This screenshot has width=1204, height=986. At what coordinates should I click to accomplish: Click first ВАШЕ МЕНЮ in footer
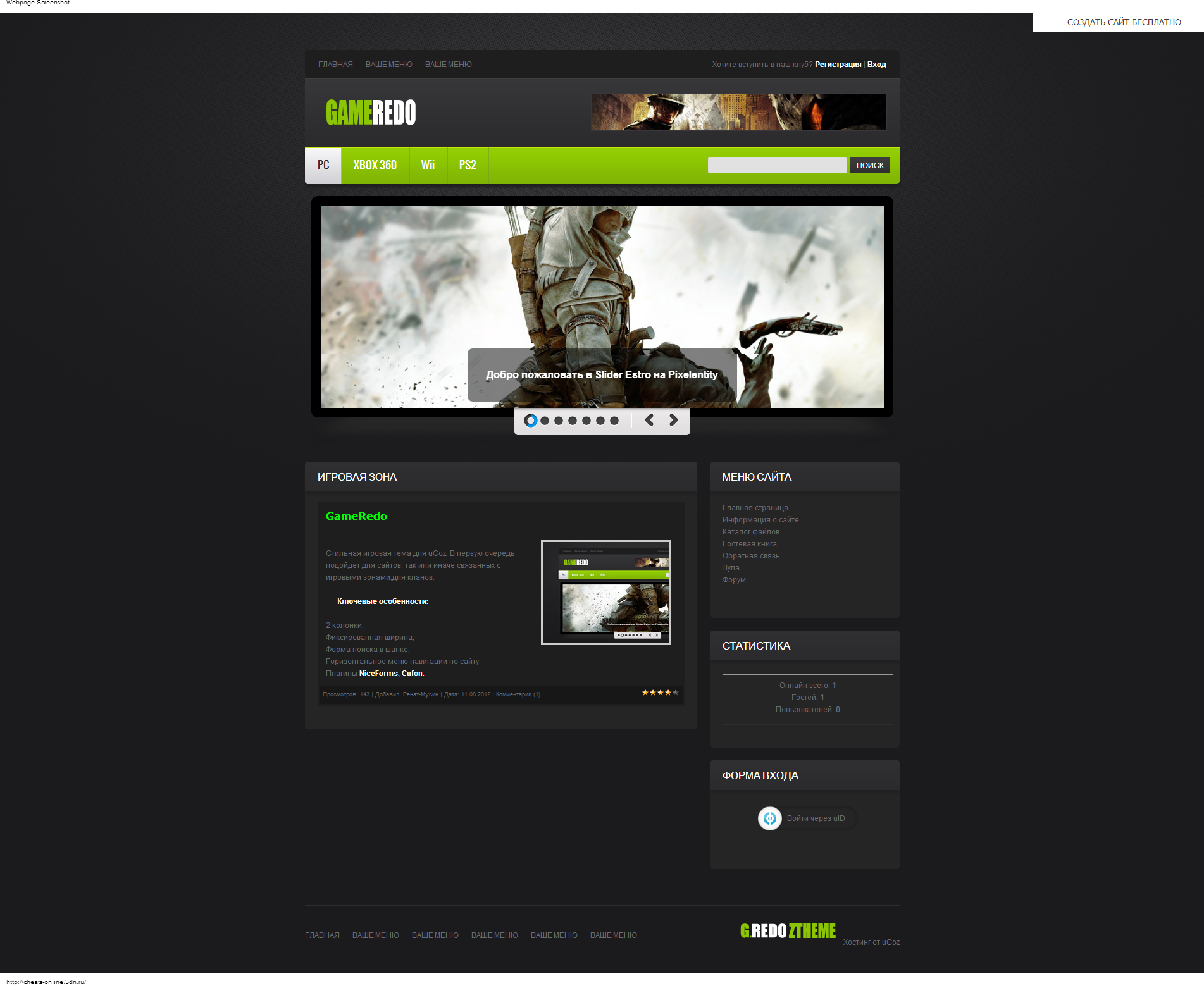[376, 935]
